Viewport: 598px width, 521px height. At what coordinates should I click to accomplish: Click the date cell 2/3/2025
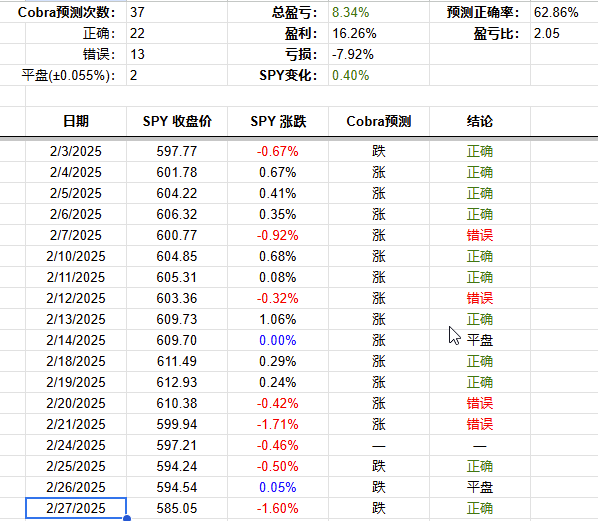76,151
